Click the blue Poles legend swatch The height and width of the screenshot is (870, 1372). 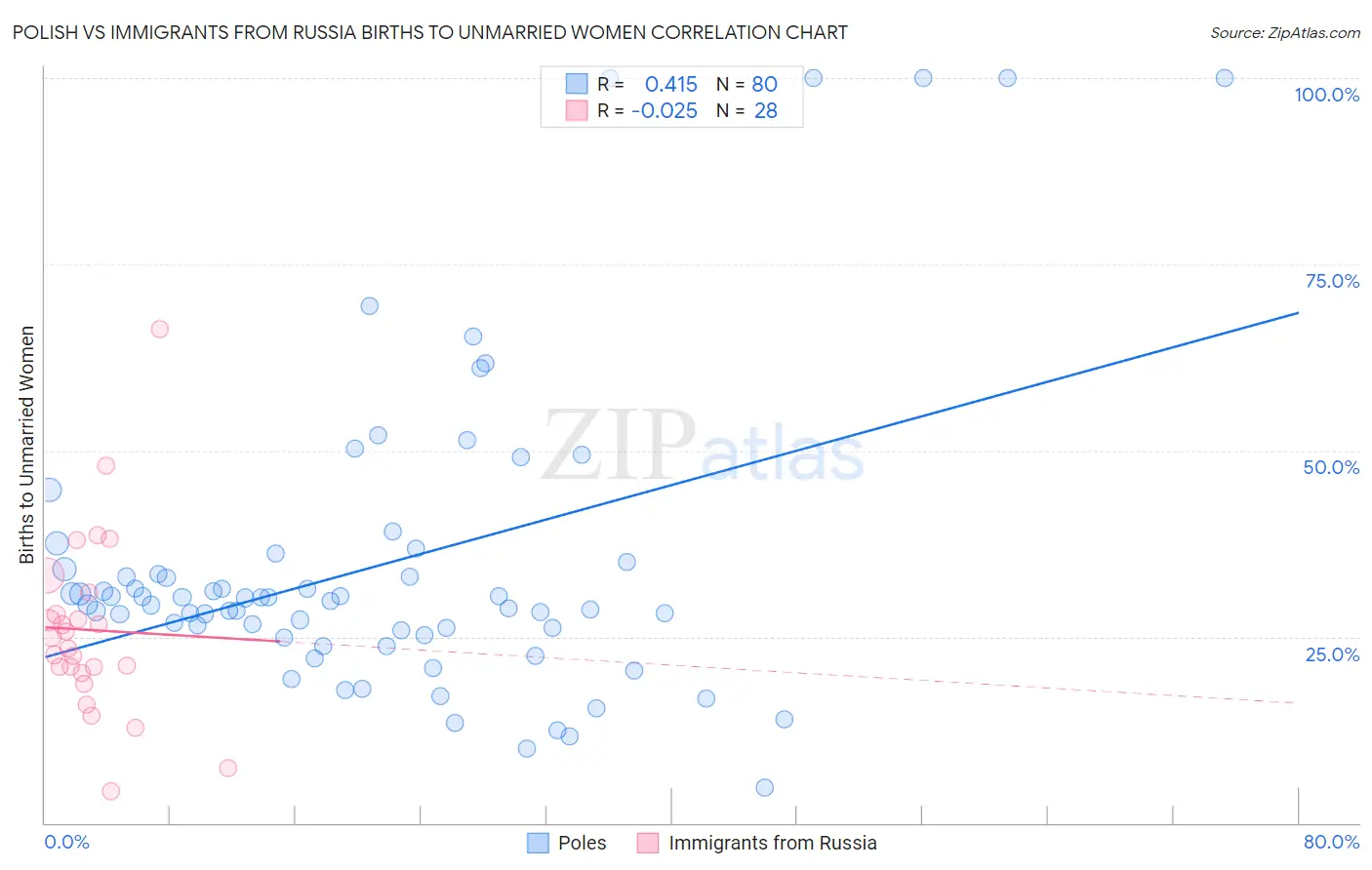click(538, 843)
